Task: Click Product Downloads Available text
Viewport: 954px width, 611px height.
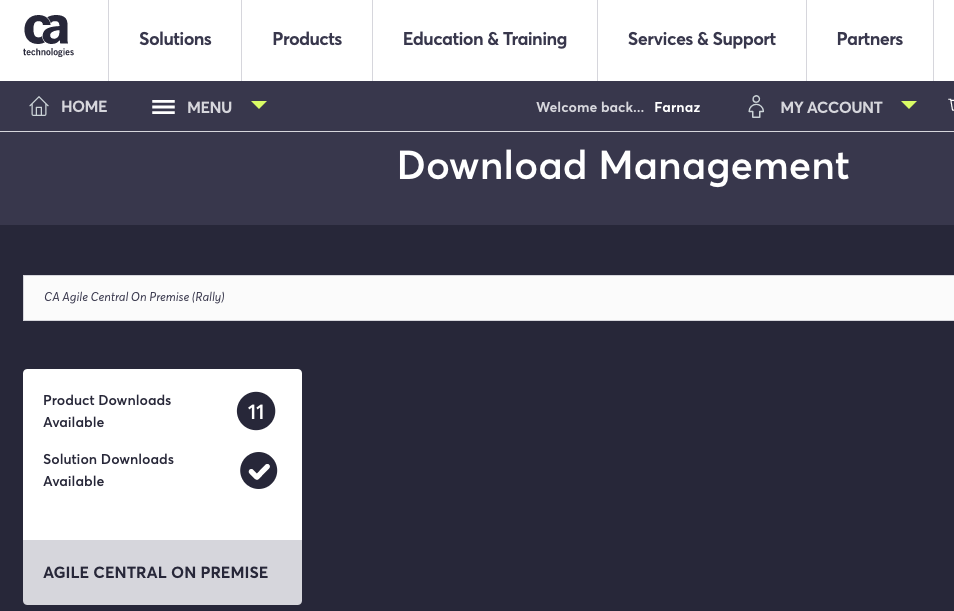Action: (107, 411)
